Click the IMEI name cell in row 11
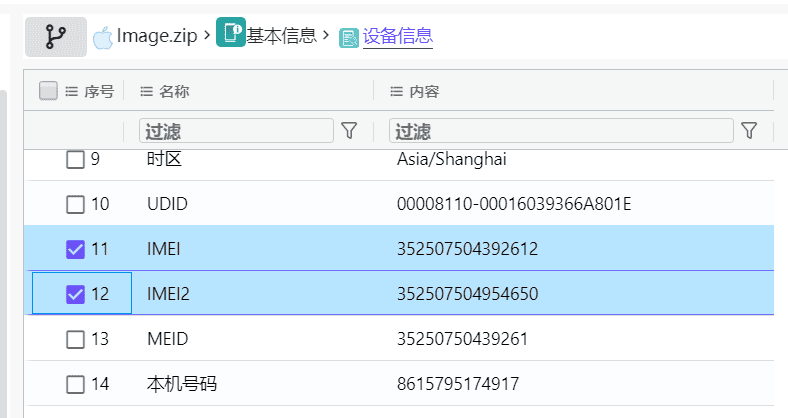Screen dimensions: 788x418 point(163,249)
